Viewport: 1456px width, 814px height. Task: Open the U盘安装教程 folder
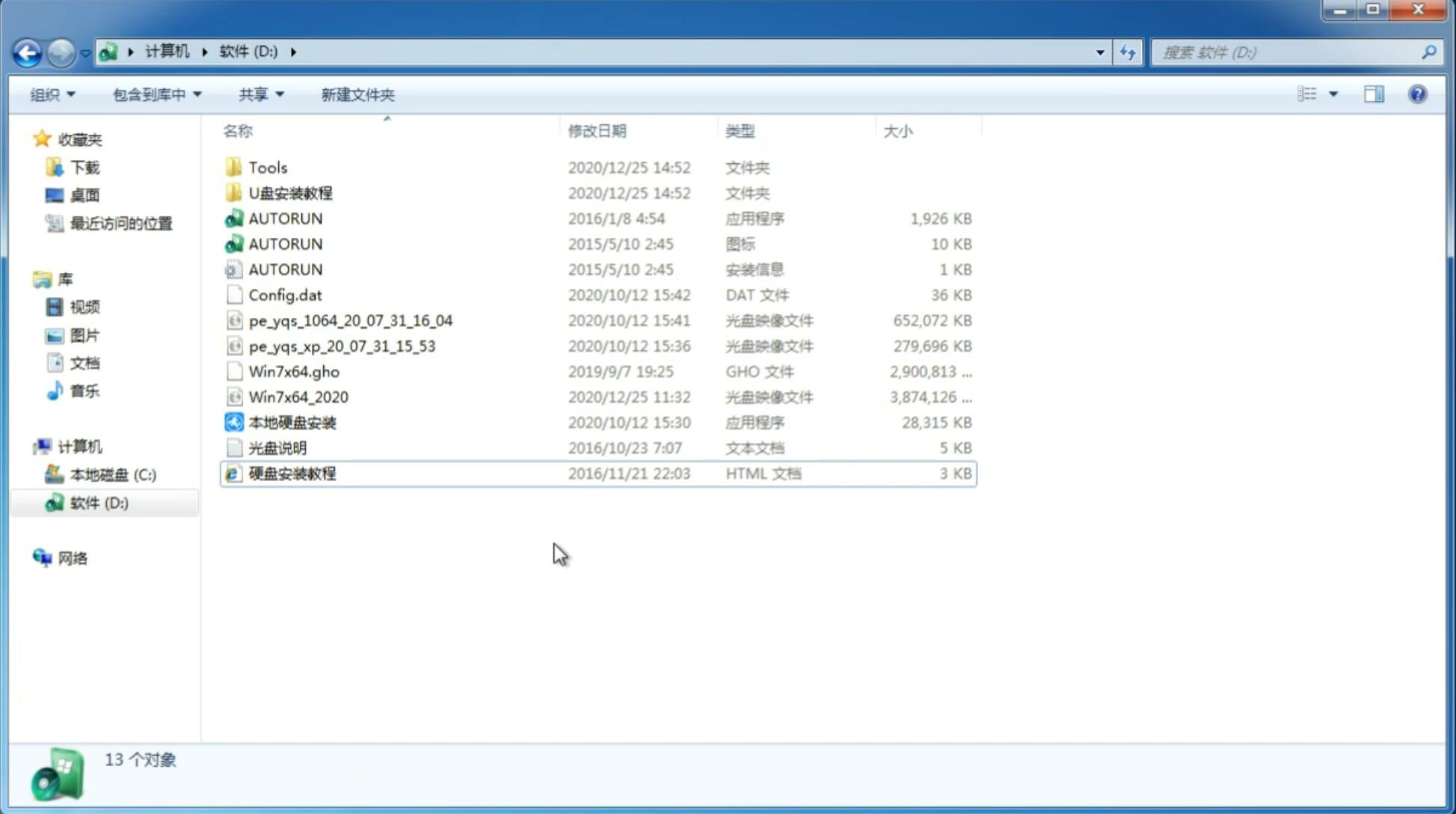[290, 192]
